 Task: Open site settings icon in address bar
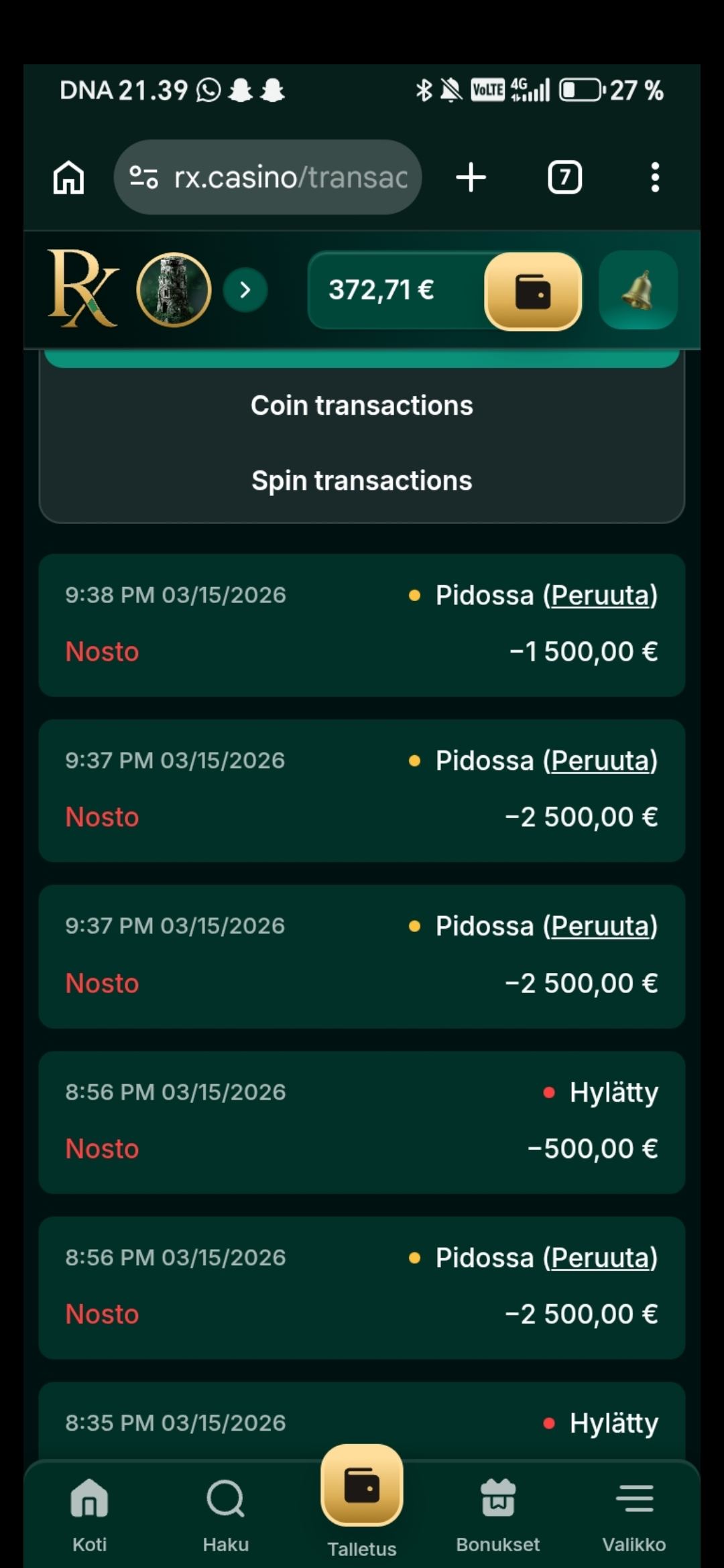click(143, 178)
